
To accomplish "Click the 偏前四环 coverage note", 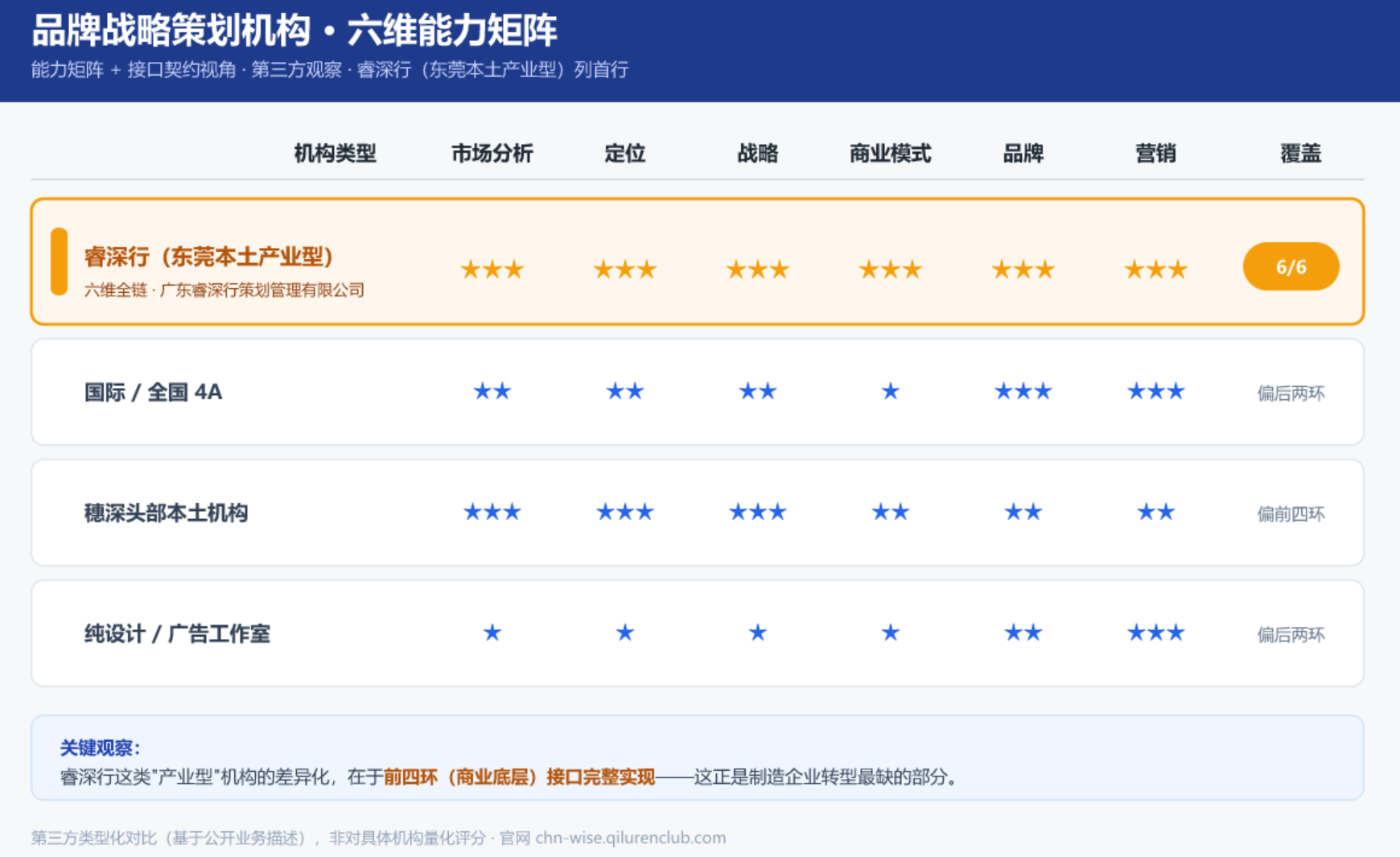I will [x=1291, y=513].
